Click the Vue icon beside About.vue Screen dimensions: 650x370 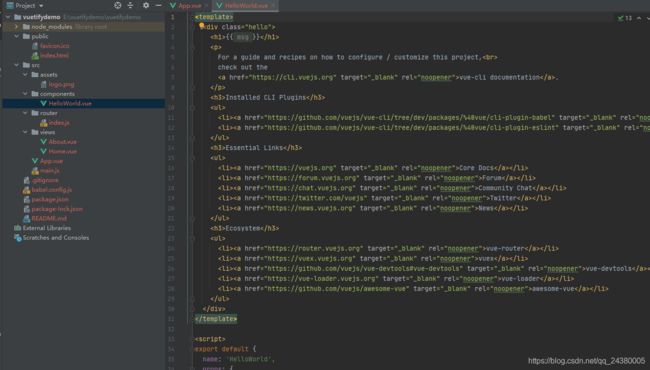pos(44,142)
